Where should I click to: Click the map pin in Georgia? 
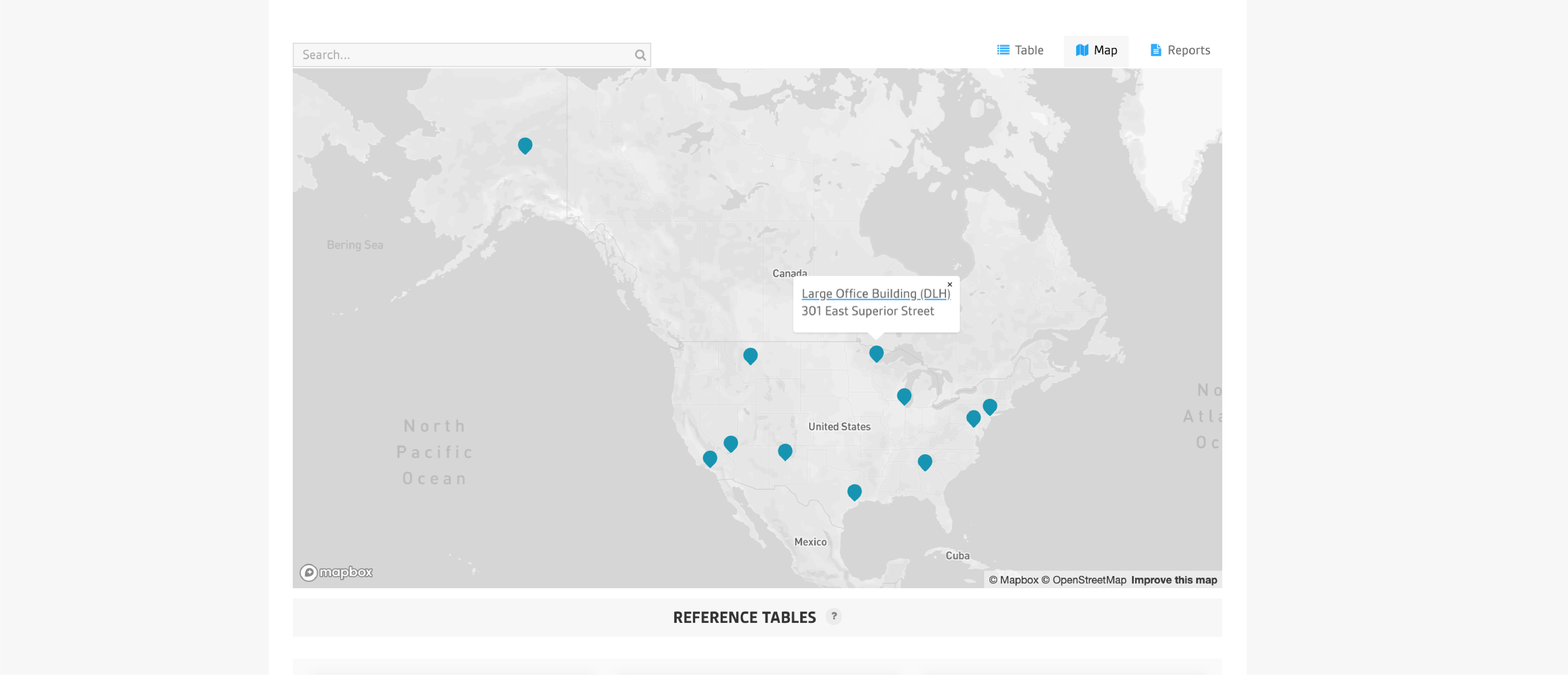point(925,463)
